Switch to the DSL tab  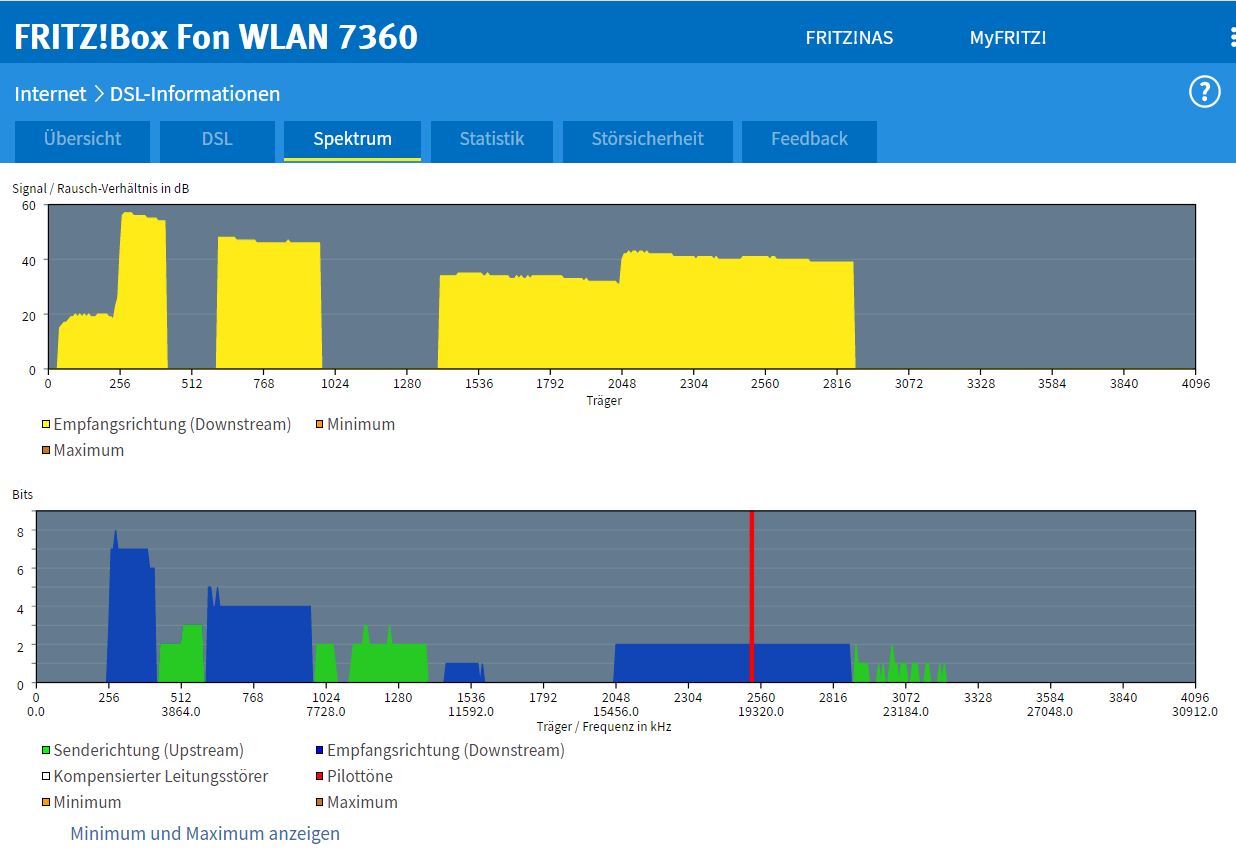[217, 140]
